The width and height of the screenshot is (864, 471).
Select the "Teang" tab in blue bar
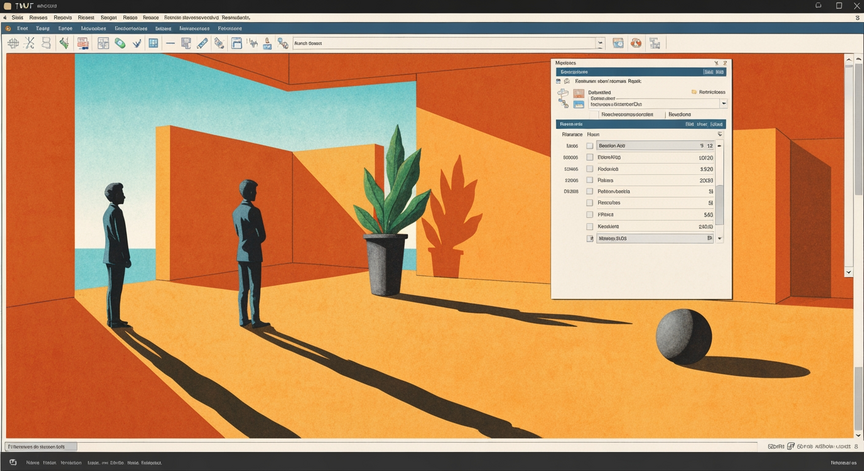[x=42, y=28]
